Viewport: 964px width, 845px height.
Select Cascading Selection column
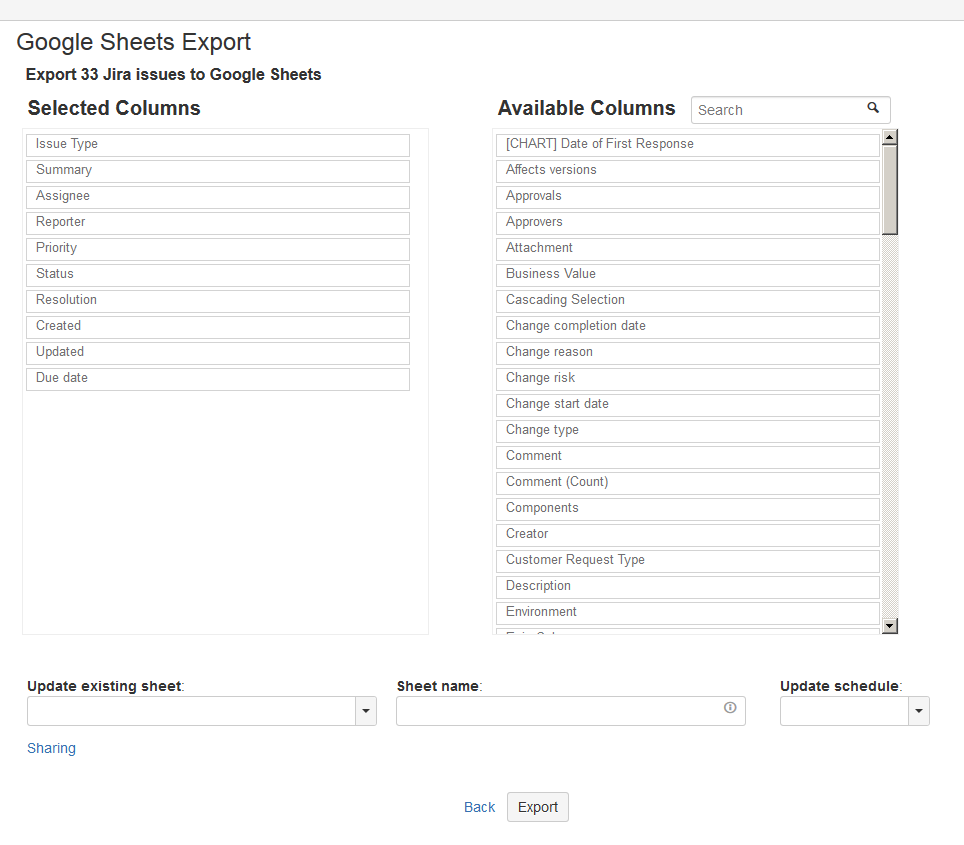tap(687, 301)
